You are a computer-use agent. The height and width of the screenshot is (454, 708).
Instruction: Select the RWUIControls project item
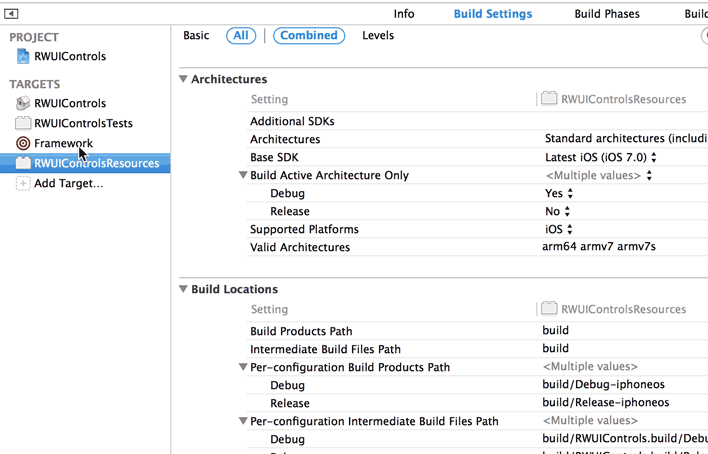pos(70,56)
